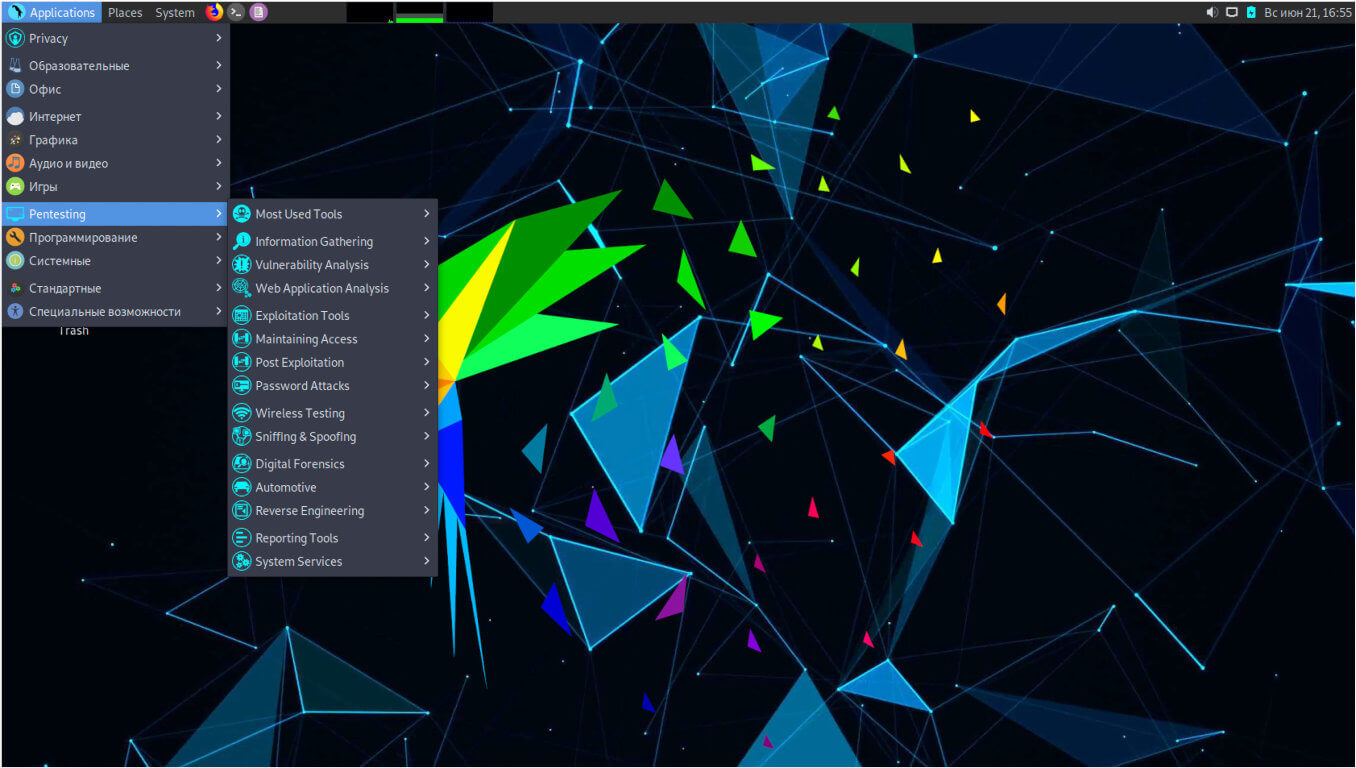
Task: Expand the Reverse Engineering submenu arrow
Action: (427, 510)
